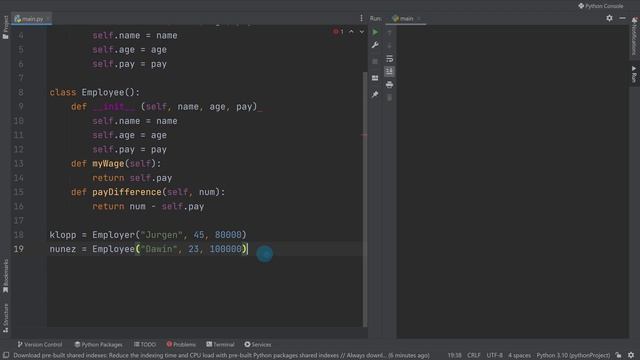Click the Restore Layout icon in Run panel

coord(375,78)
